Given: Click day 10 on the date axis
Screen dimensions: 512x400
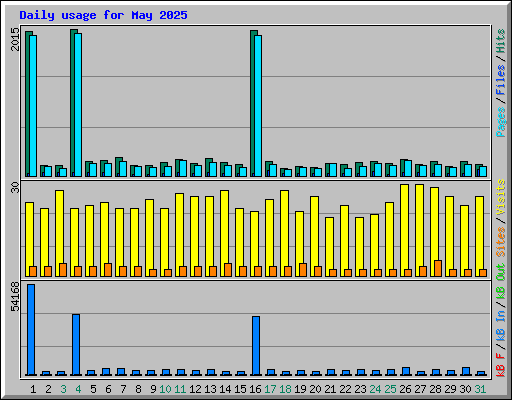Looking at the screenshot, I should [x=165, y=389].
